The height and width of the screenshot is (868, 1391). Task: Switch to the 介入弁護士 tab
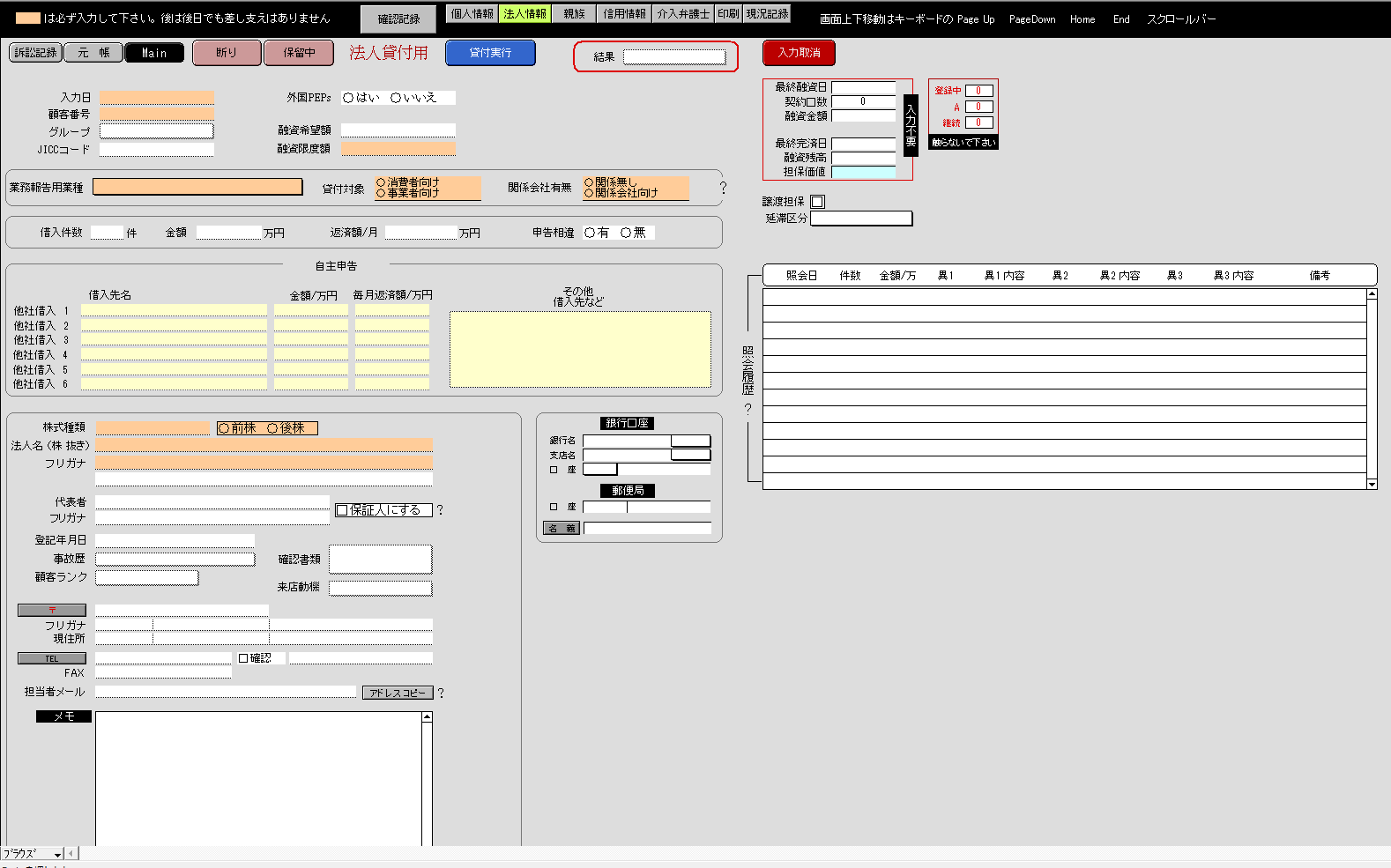coord(683,13)
